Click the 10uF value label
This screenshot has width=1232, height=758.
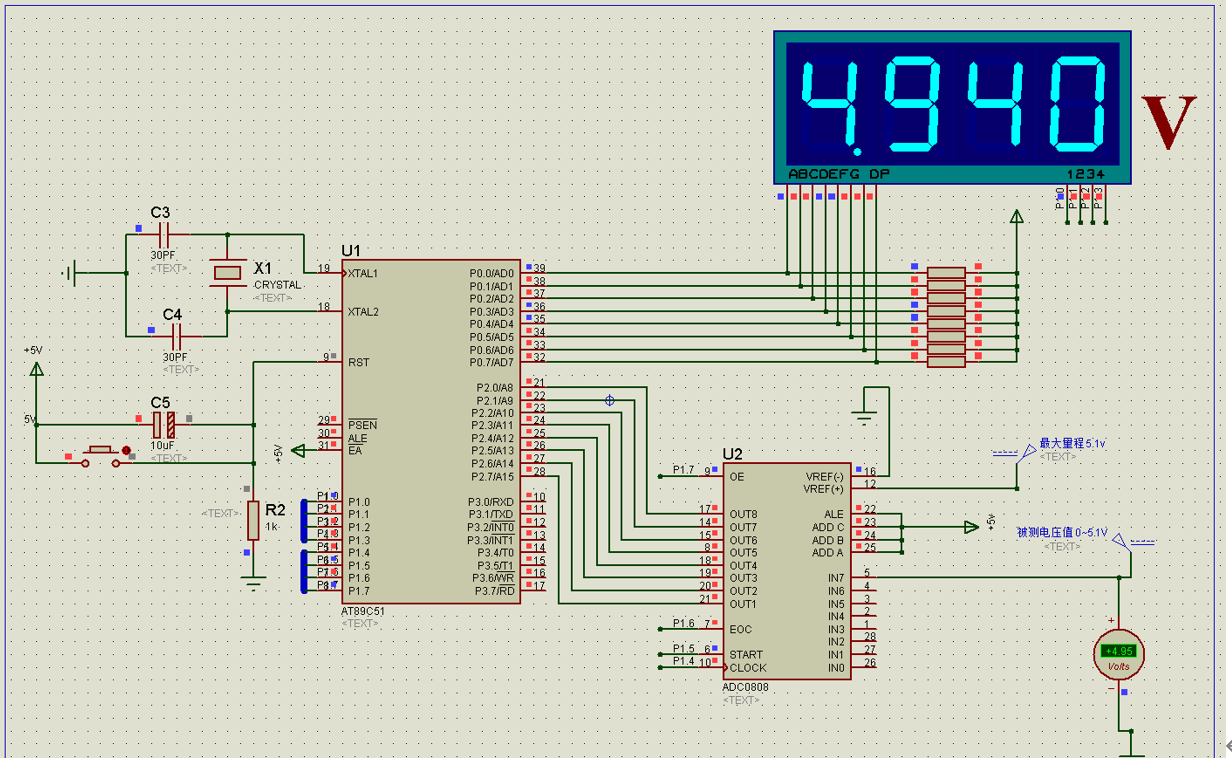163,446
